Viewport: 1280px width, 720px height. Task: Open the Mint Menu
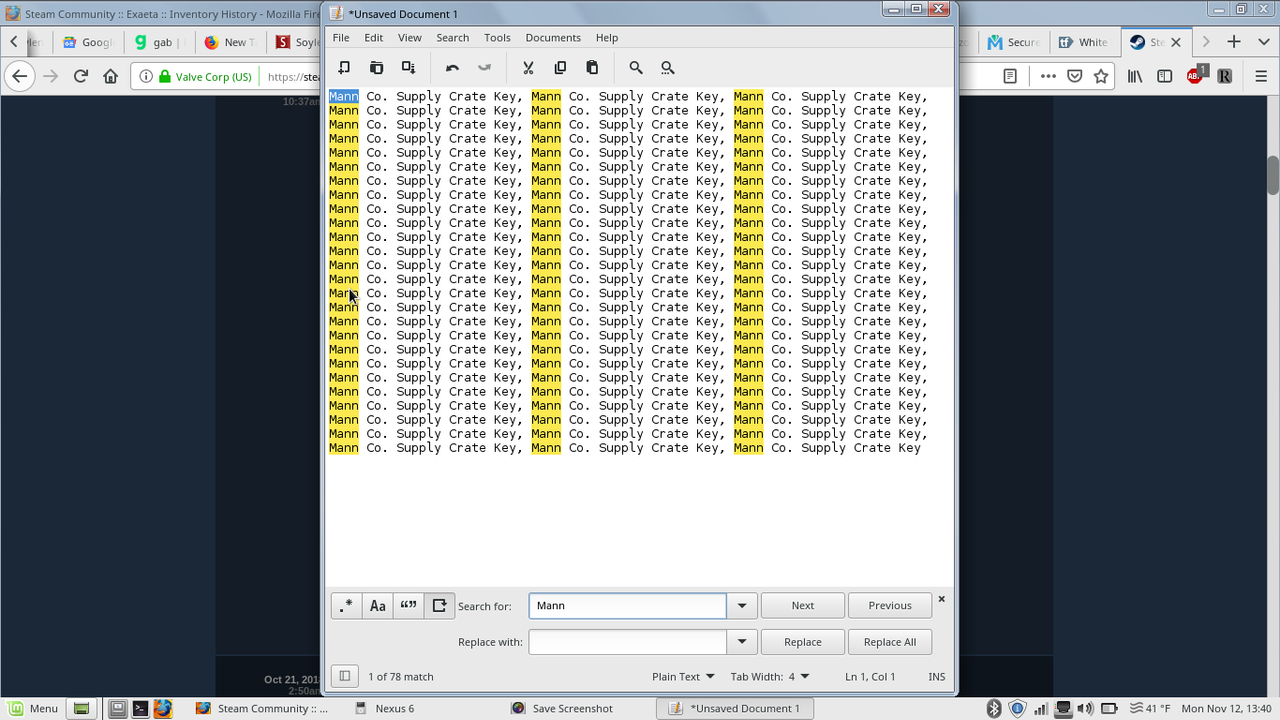[33, 708]
